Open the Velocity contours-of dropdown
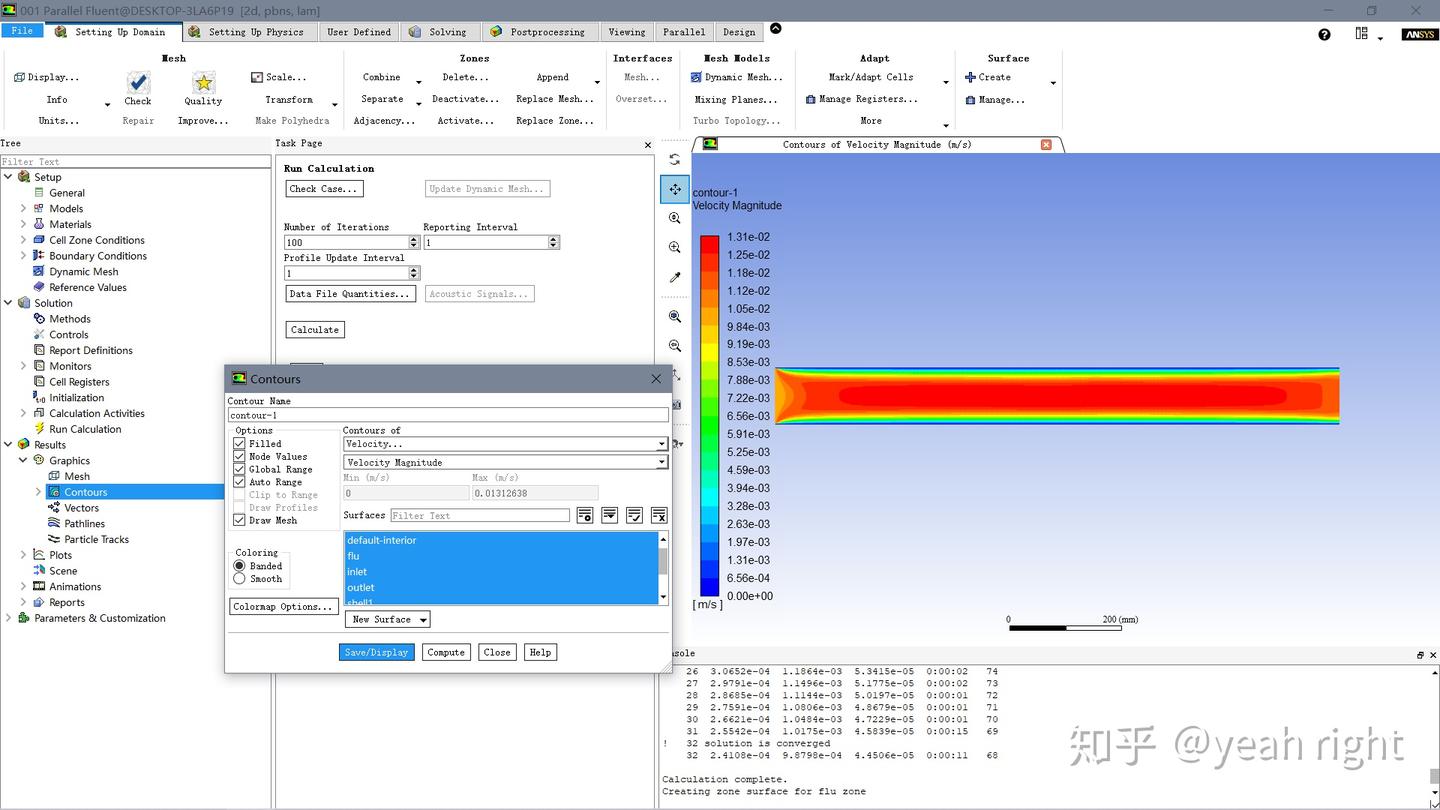Viewport: 1440px width, 810px height. coord(505,444)
